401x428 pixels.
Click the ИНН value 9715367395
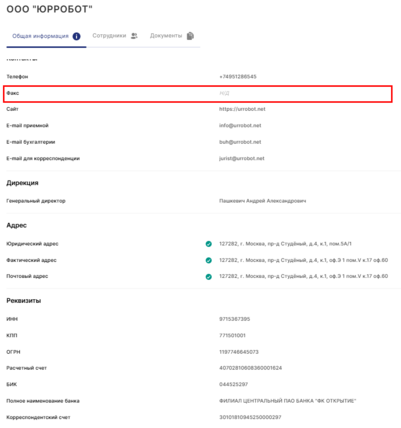234,319
